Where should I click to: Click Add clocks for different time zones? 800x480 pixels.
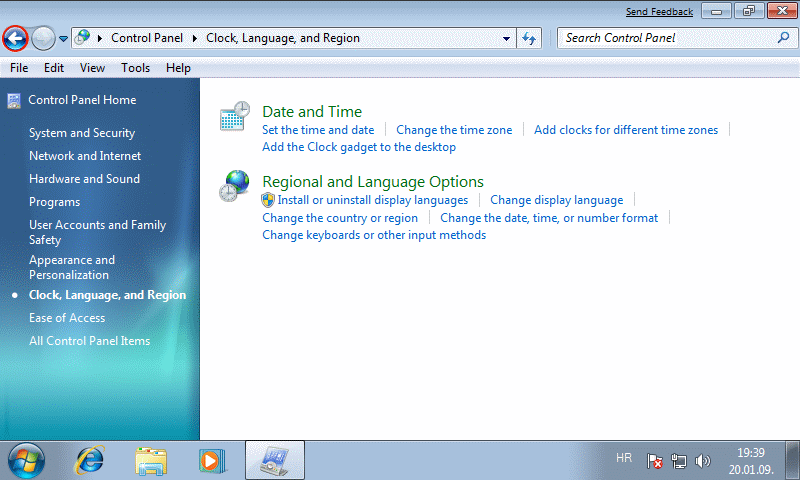(x=626, y=130)
